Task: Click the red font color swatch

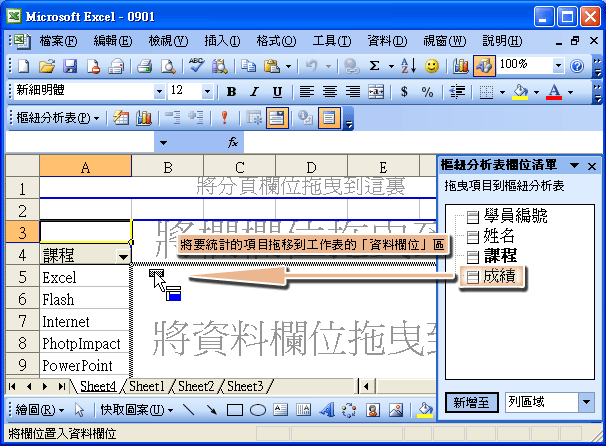Action: (x=554, y=92)
